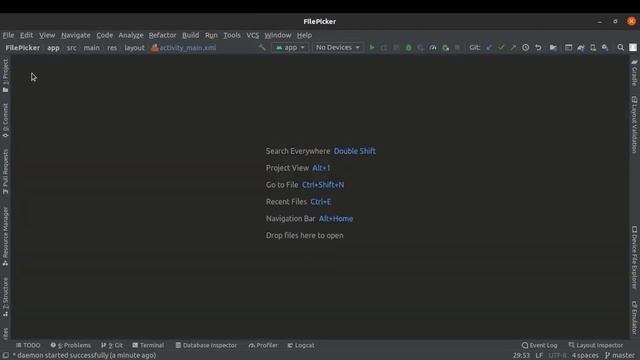Open the Help menu
Image resolution: width=640 pixels, height=360 pixels.
coord(304,35)
